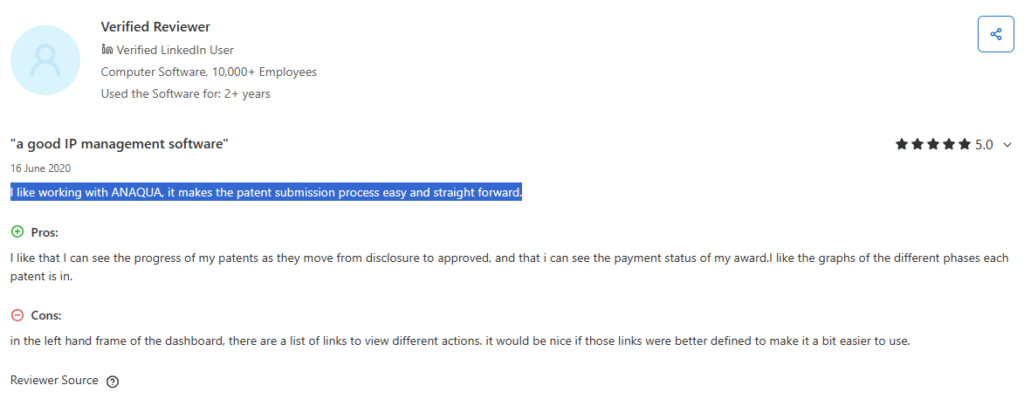The image size is (1024, 406).
Task: Click the Verified Reviewer name
Action: click(x=155, y=27)
